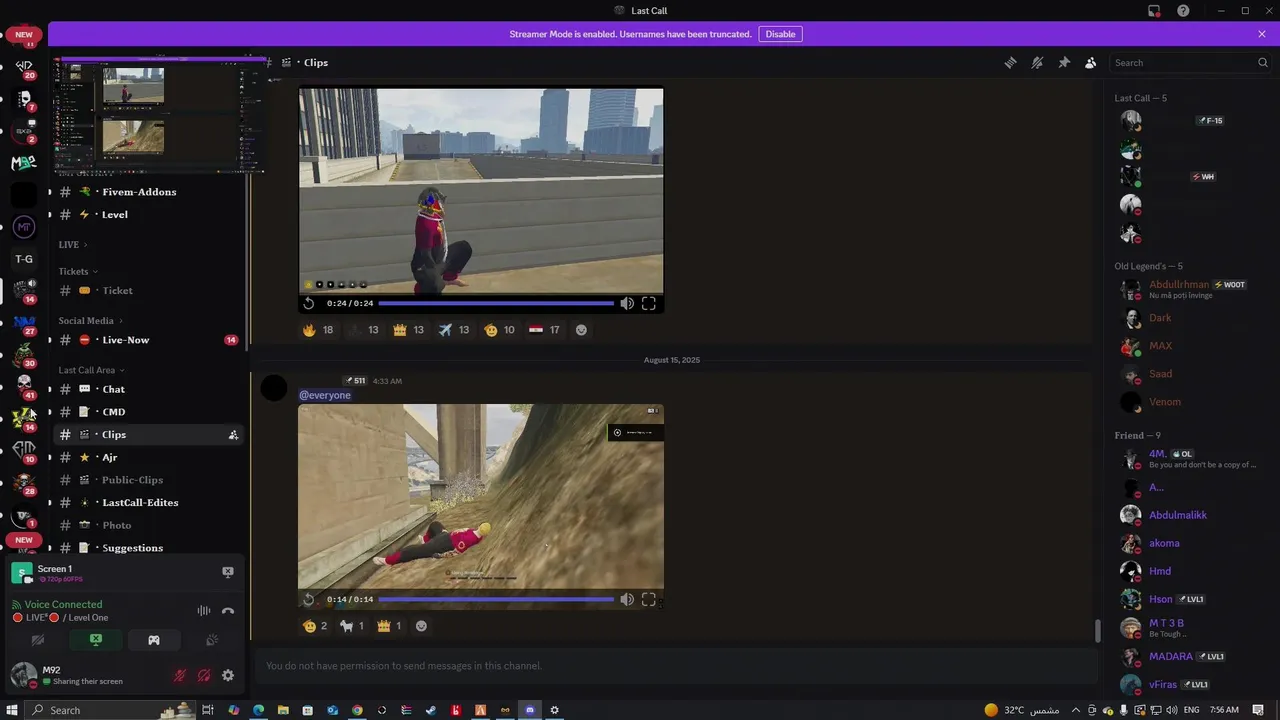Toggle saluting reaction with count 2
1280x720 pixels.
click(x=315, y=626)
